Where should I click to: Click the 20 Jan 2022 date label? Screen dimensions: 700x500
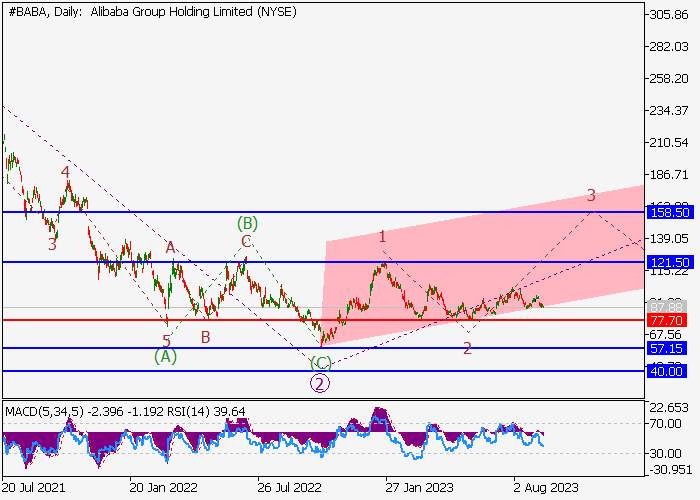pos(163,488)
